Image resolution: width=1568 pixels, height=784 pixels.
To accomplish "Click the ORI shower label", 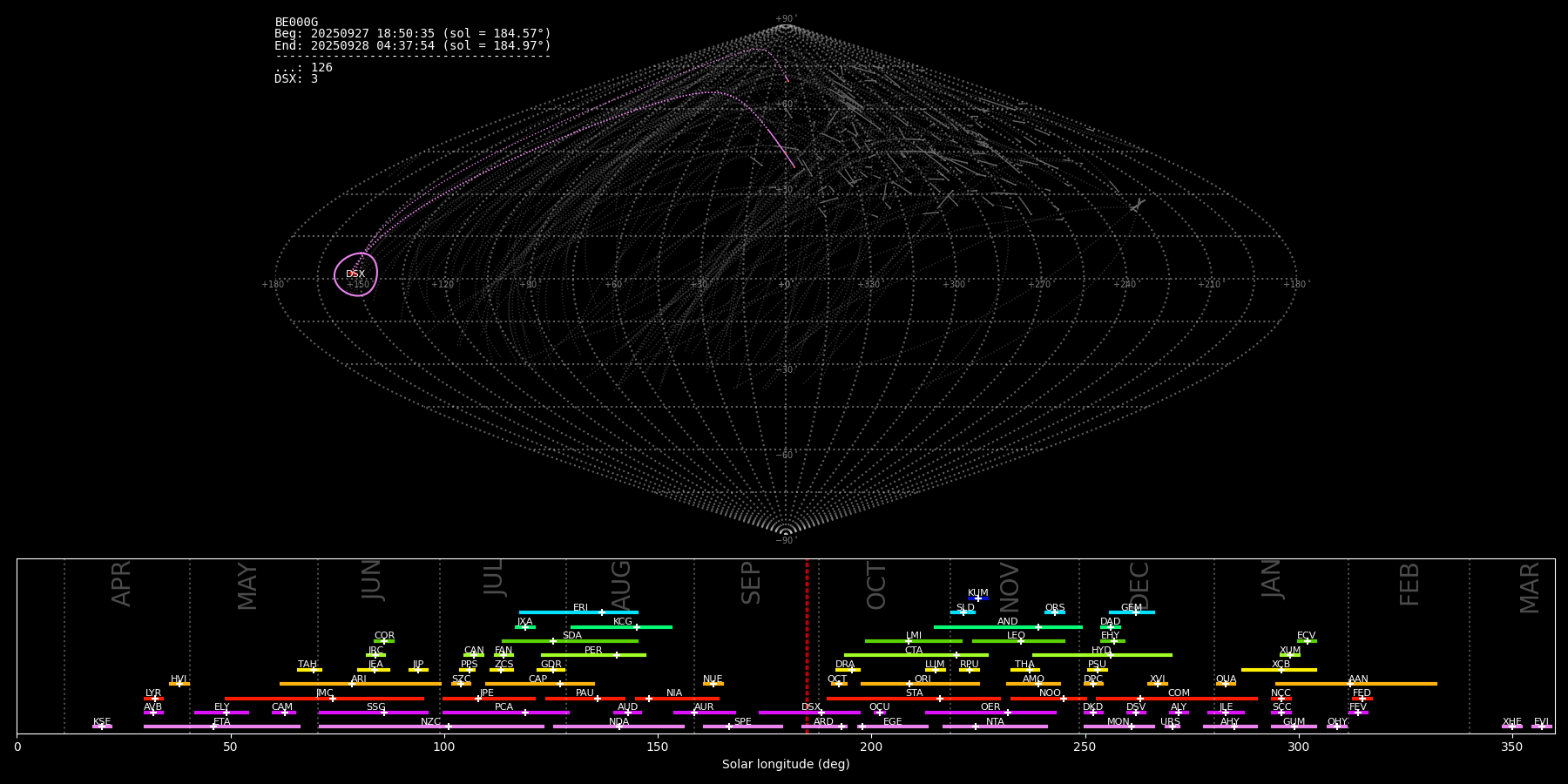I will point(923,679).
